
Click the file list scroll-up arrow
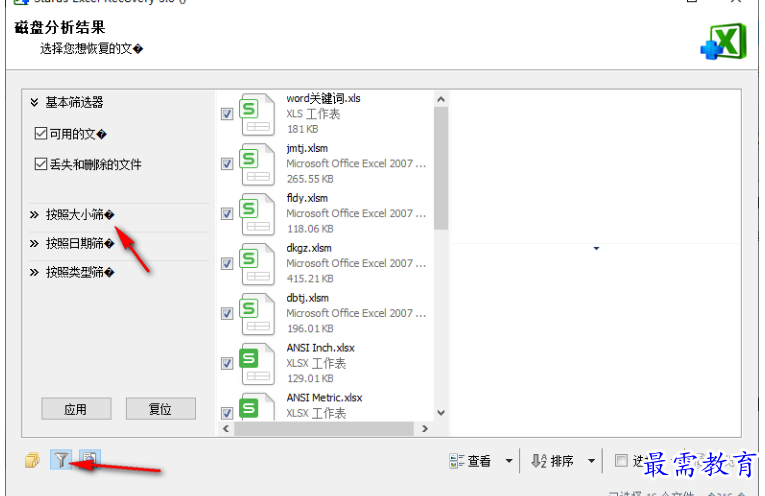pos(441,99)
